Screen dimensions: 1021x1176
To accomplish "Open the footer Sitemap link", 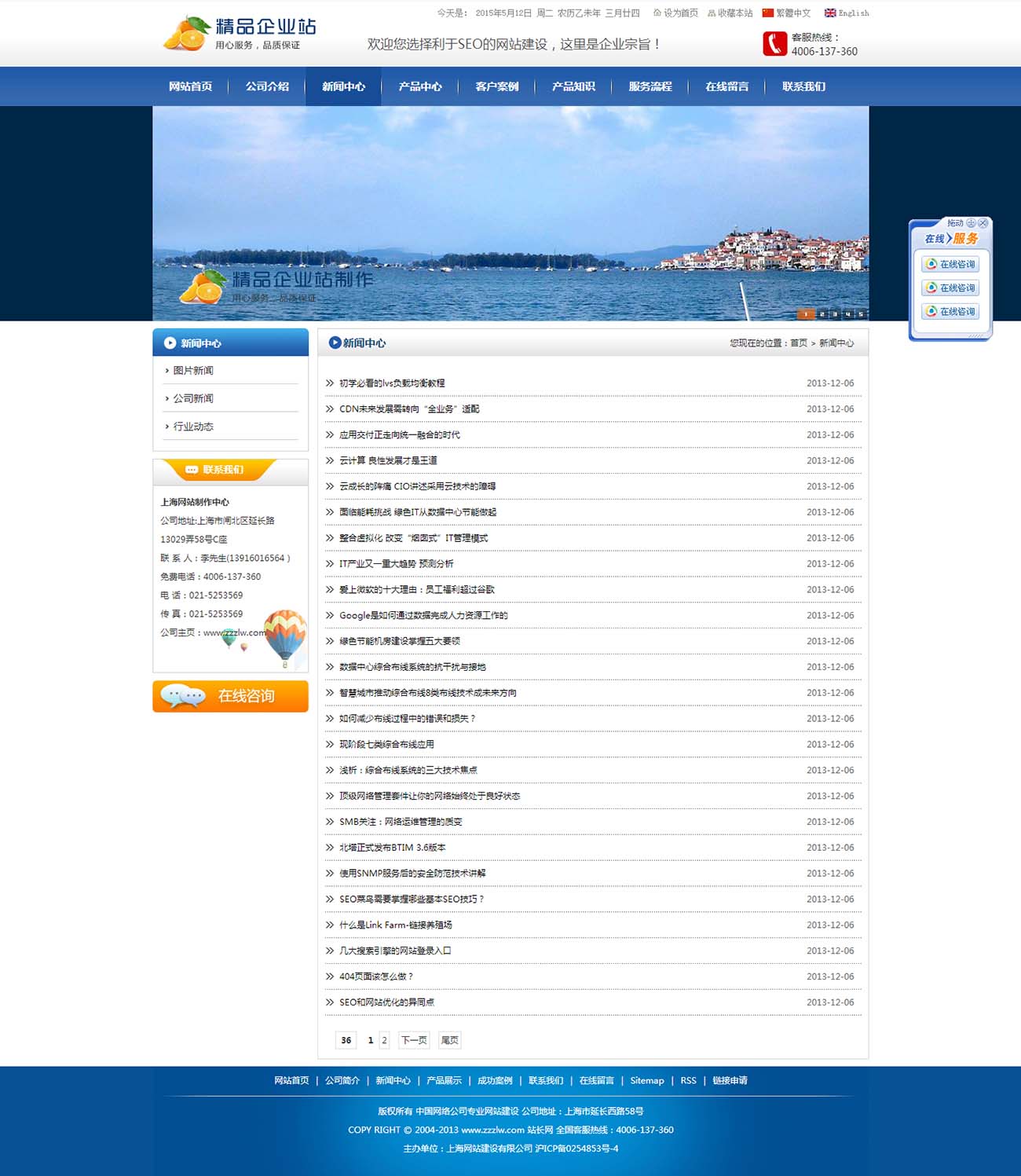I will pyautogui.click(x=647, y=1081).
